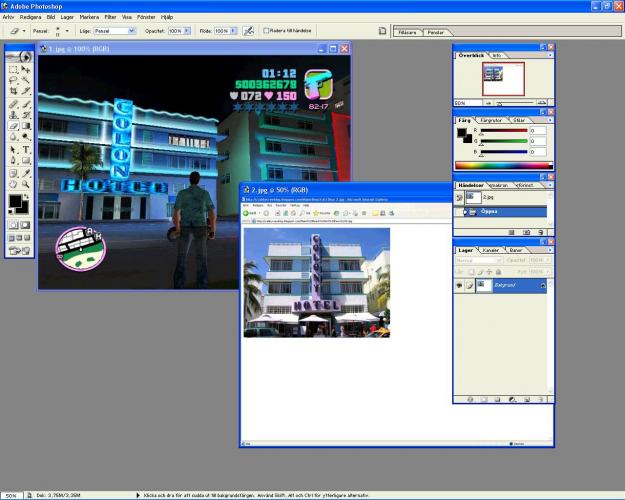Select the Eraser tool in toolbox

pyautogui.click(x=13, y=126)
